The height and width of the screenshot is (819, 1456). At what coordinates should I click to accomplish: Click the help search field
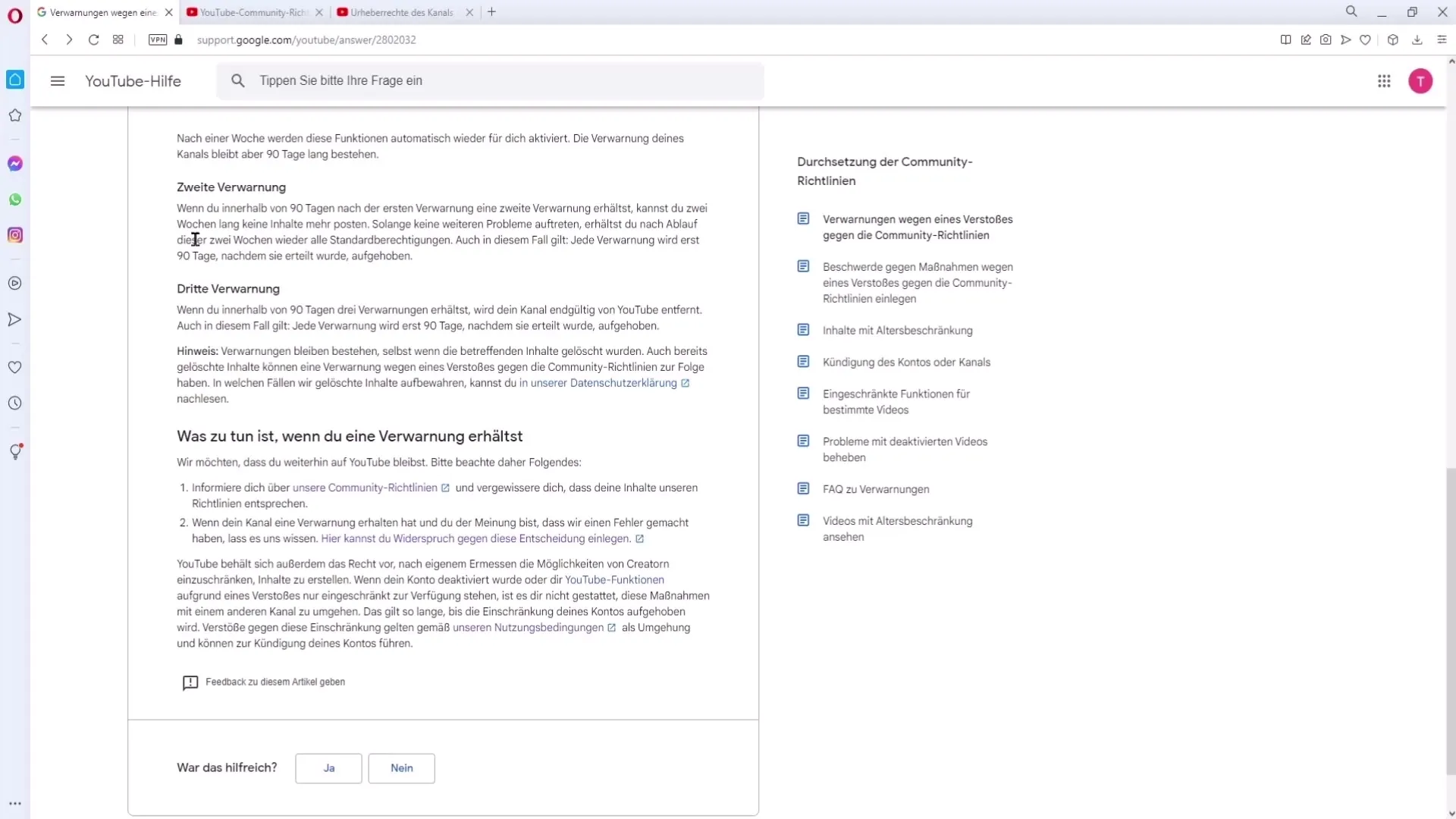tap(490, 81)
